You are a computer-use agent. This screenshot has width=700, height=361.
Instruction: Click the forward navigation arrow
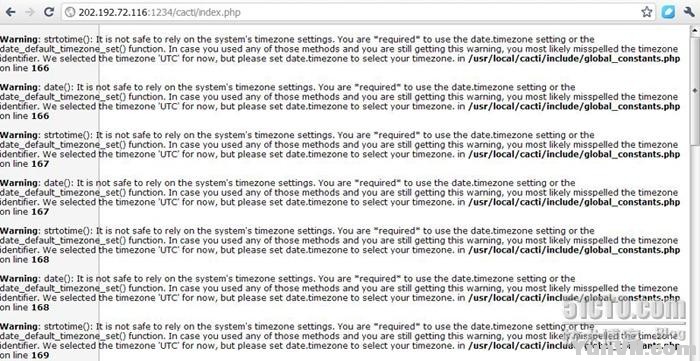(x=30, y=12)
